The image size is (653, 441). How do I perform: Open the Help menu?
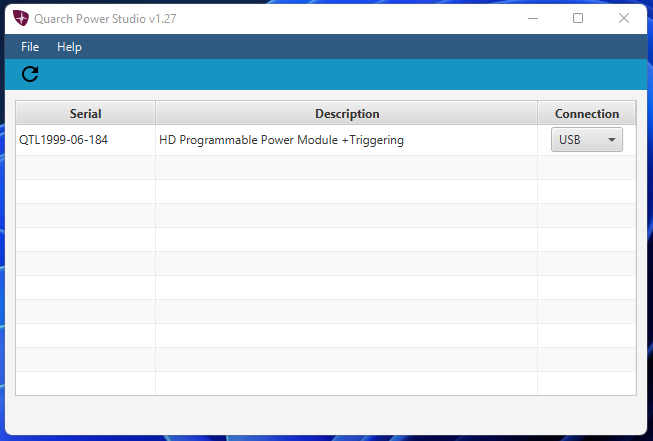[x=69, y=47]
